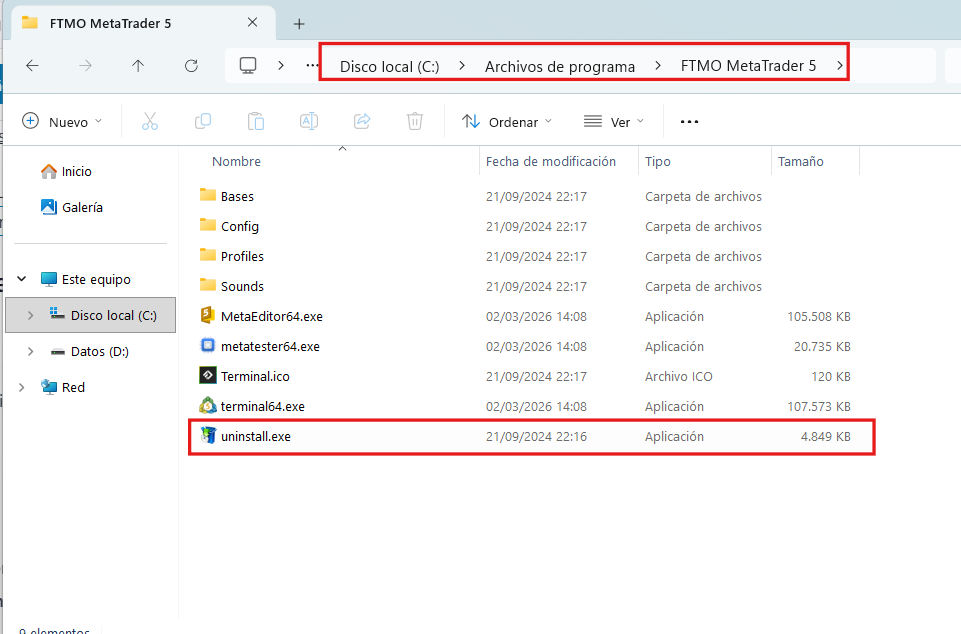
Task: Click the back navigation arrow
Action: (x=32, y=65)
